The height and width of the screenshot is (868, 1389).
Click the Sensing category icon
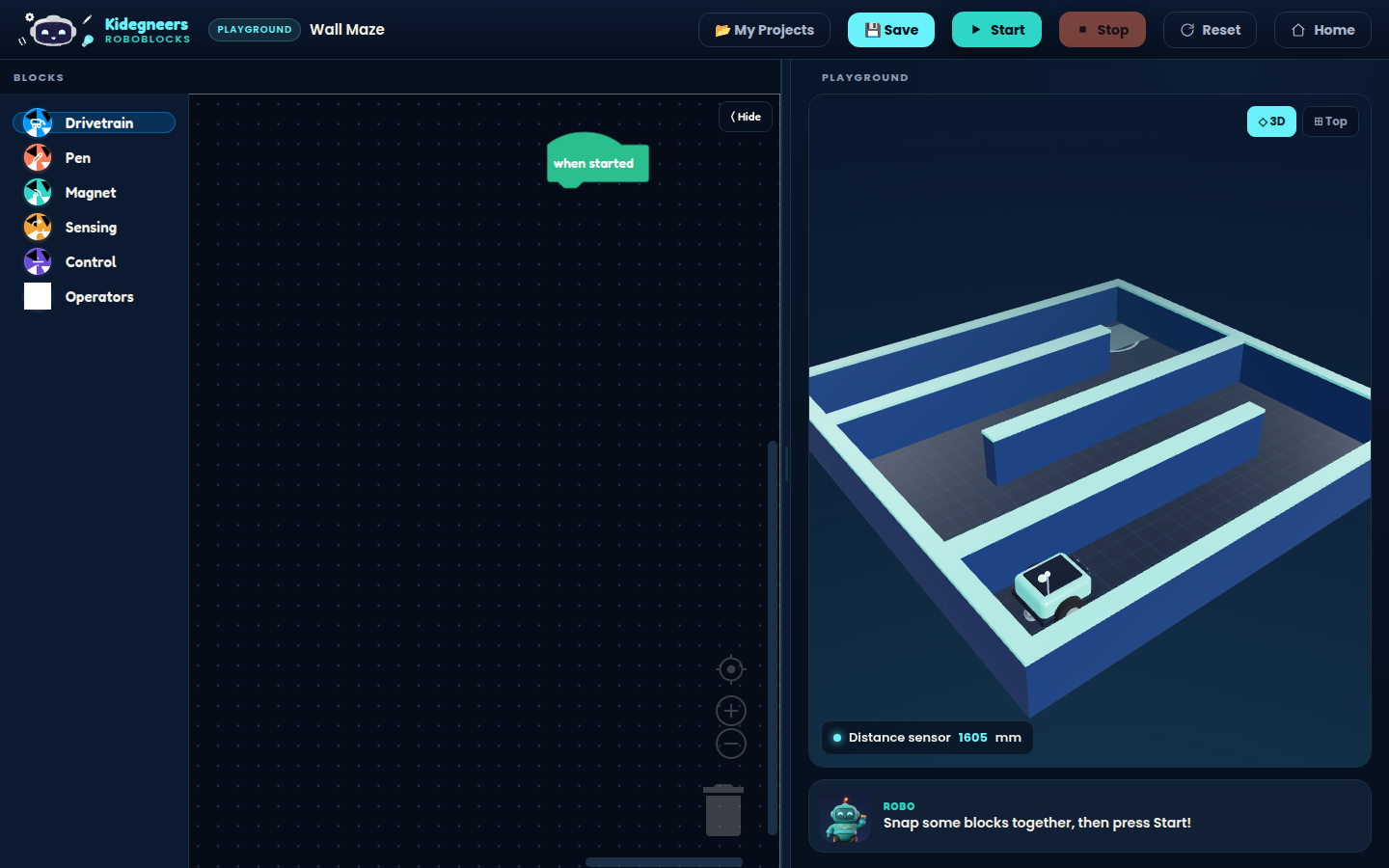coord(38,227)
